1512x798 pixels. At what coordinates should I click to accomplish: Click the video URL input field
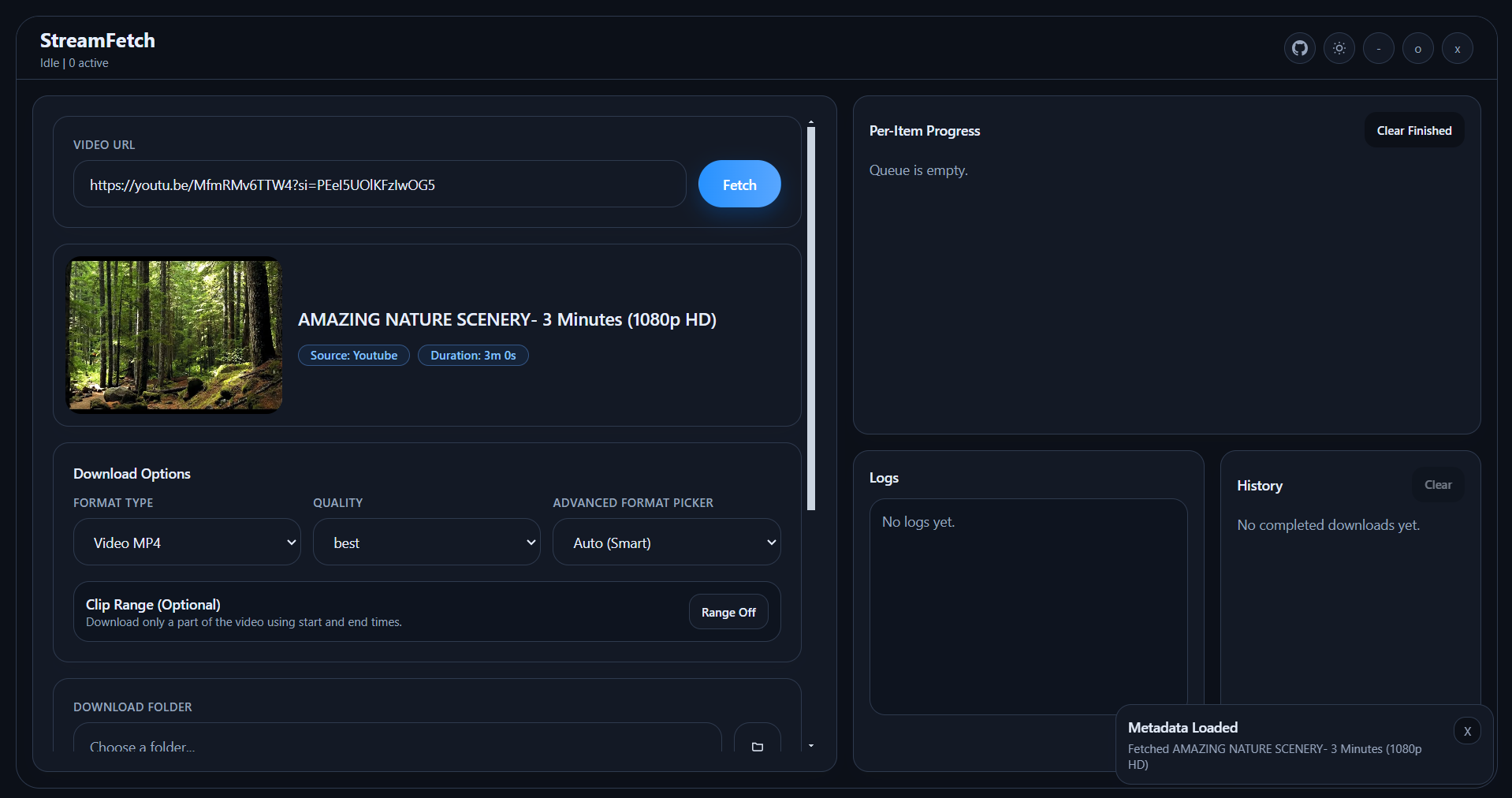click(x=379, y=184)
